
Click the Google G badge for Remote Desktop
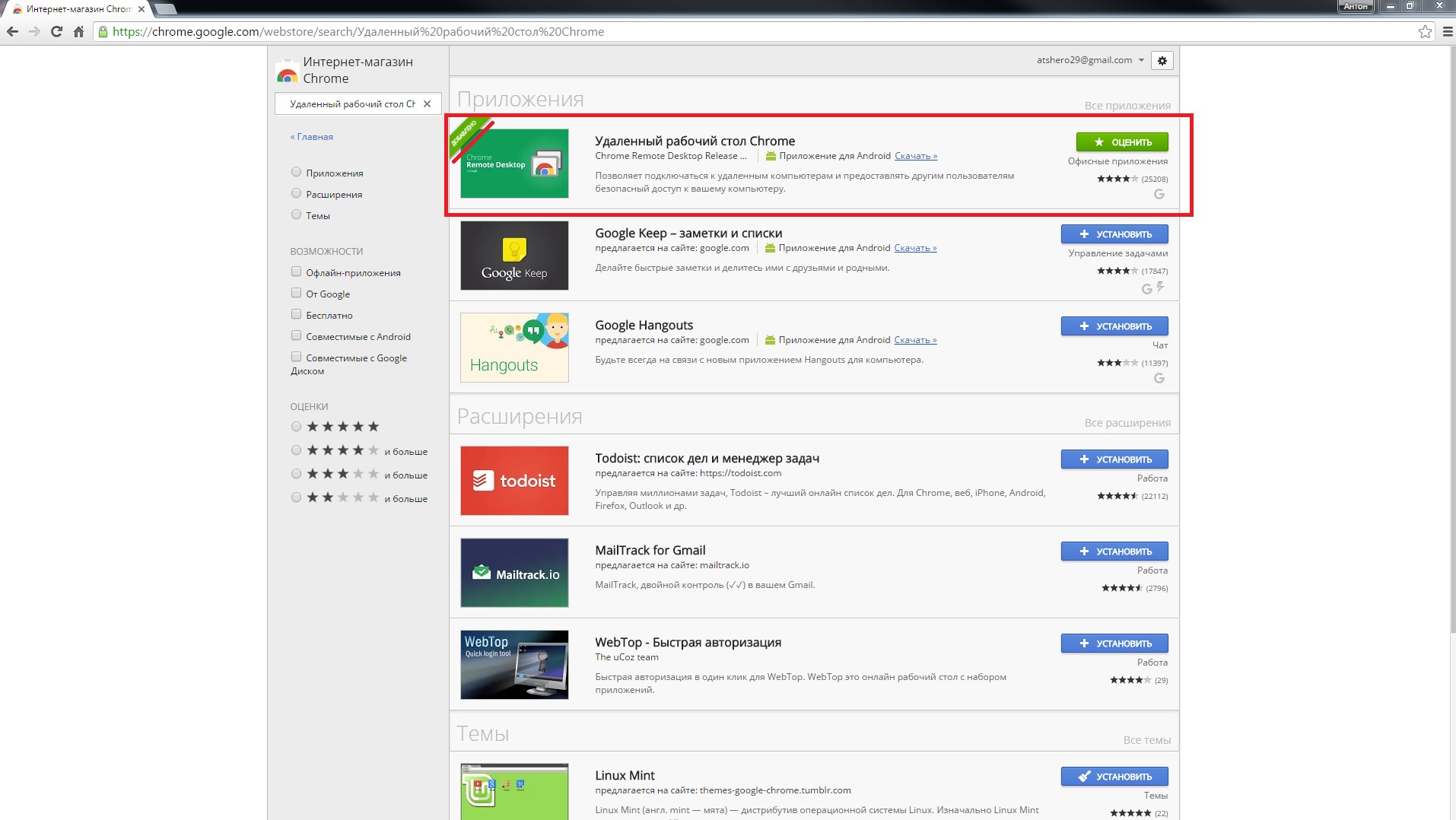(x=1159, y=194)
